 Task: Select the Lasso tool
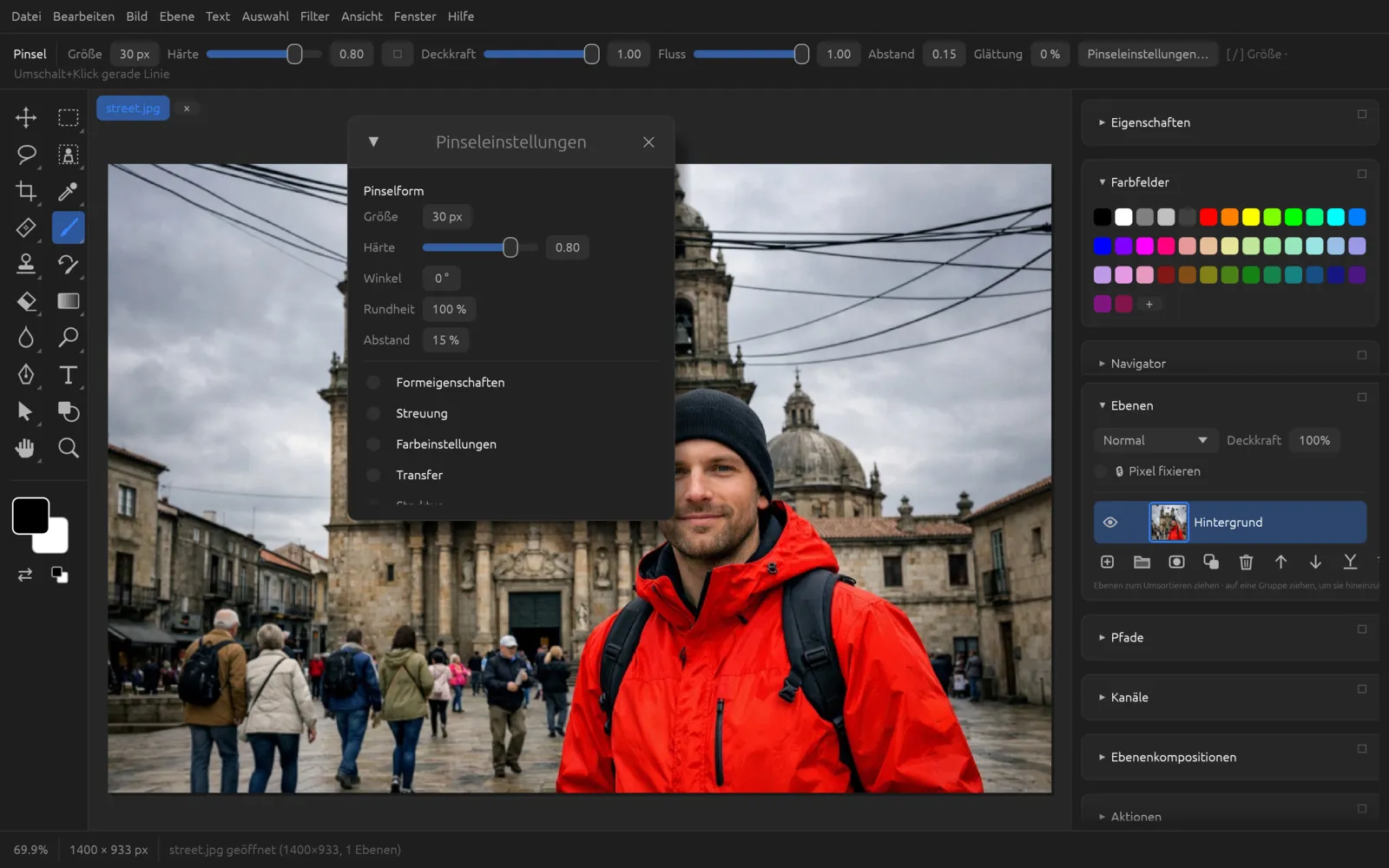(x=26, y=155)
